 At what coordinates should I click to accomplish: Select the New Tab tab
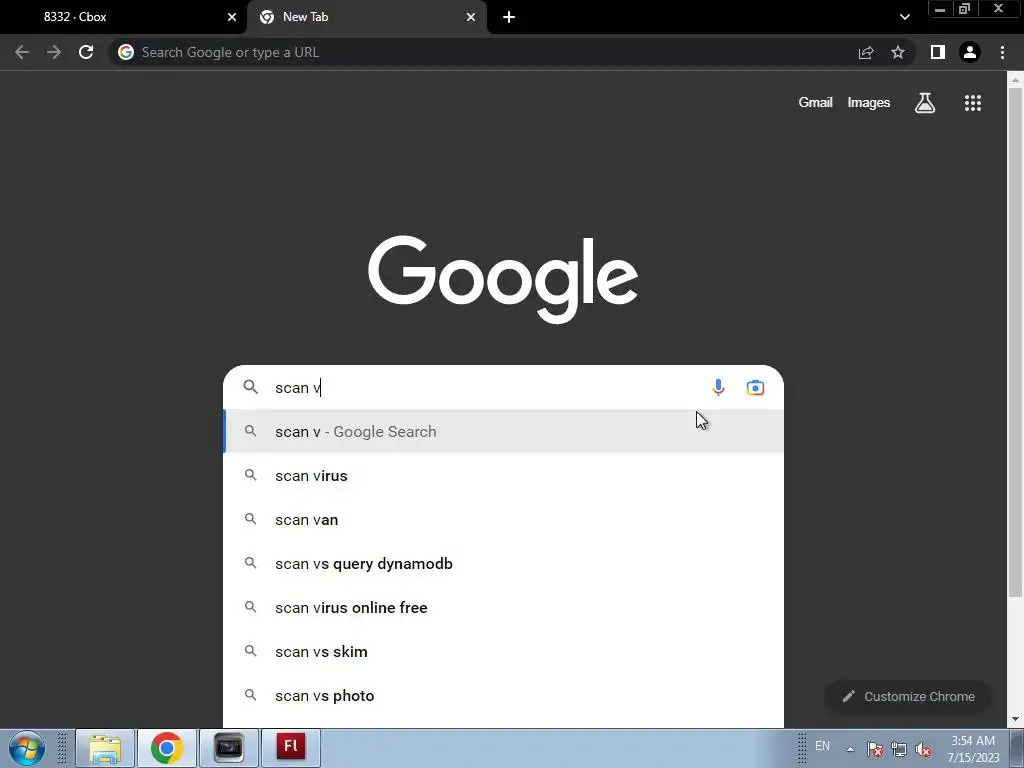366,17
